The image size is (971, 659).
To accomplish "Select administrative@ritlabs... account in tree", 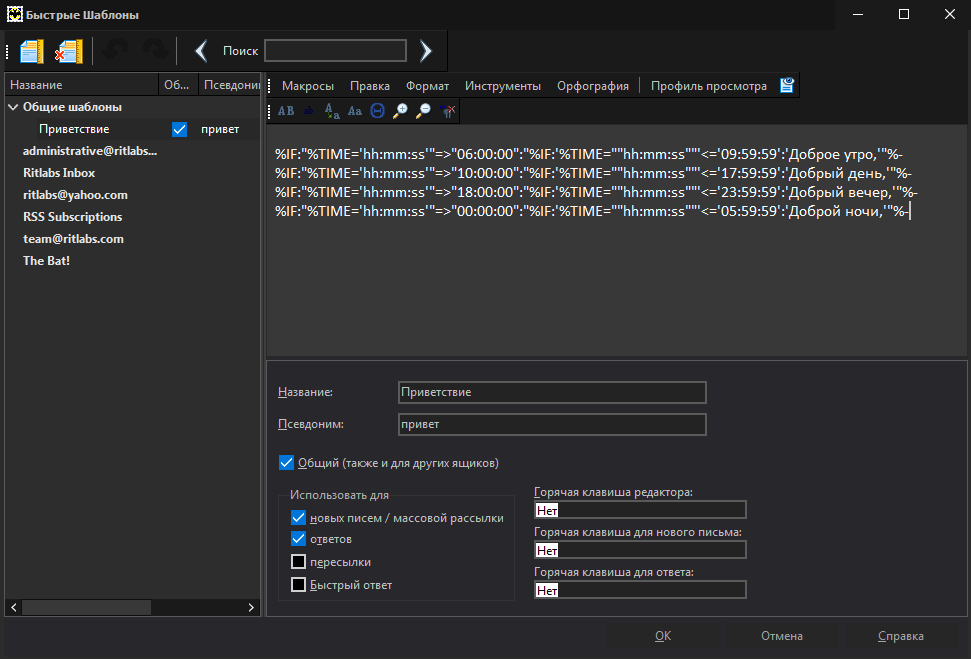I will 90,151.
